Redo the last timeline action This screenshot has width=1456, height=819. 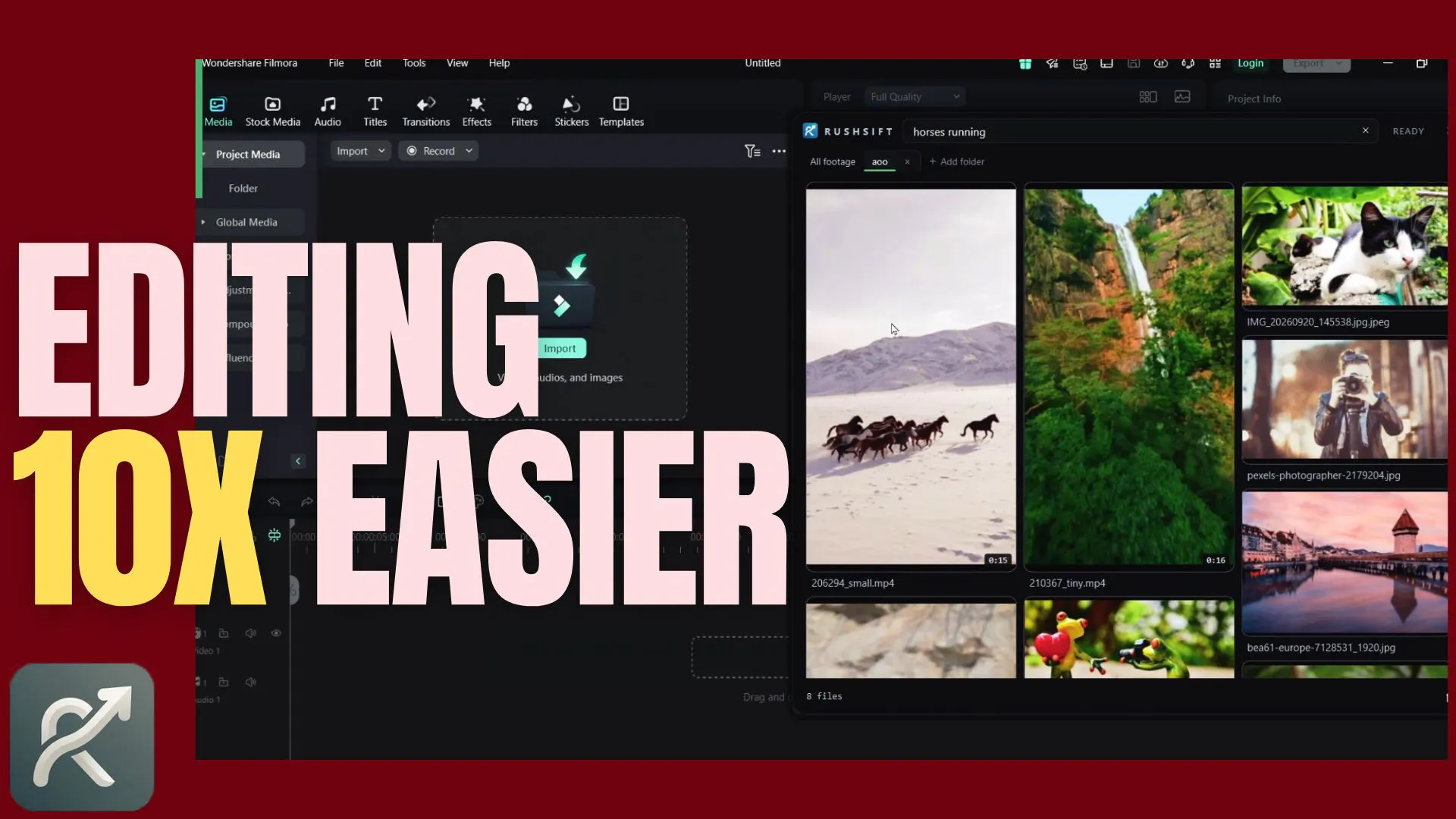[x=306, y=501]
